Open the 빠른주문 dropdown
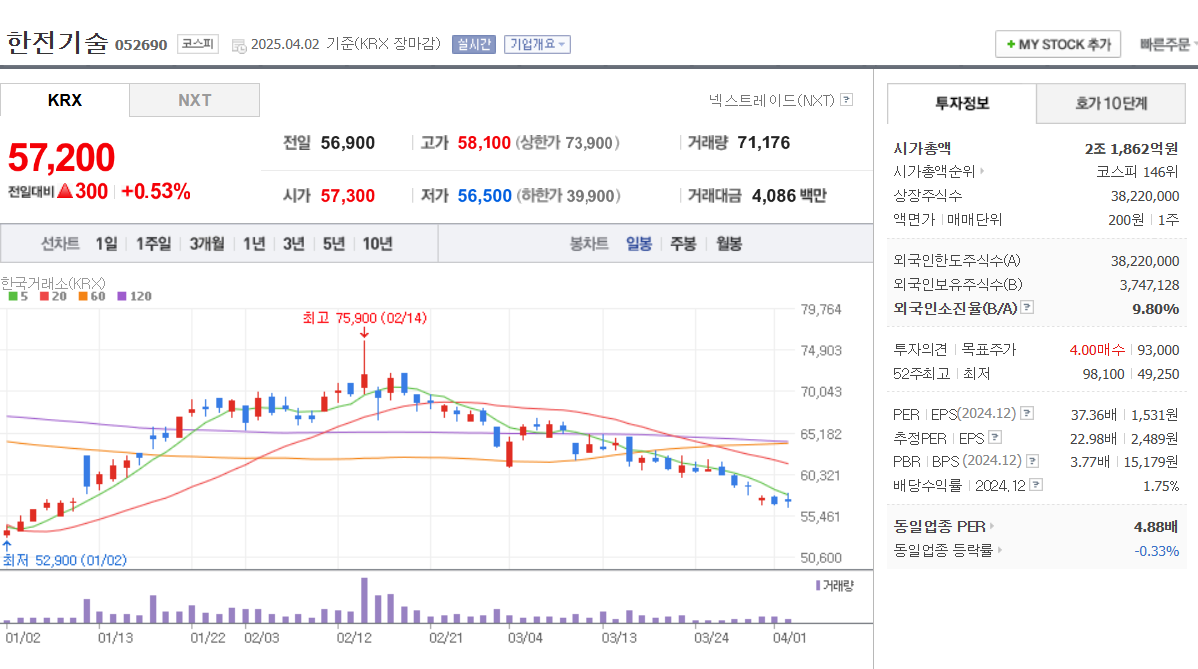Image resolution: width=1198 pixels, height=669 pixels. click(1167, 44)
